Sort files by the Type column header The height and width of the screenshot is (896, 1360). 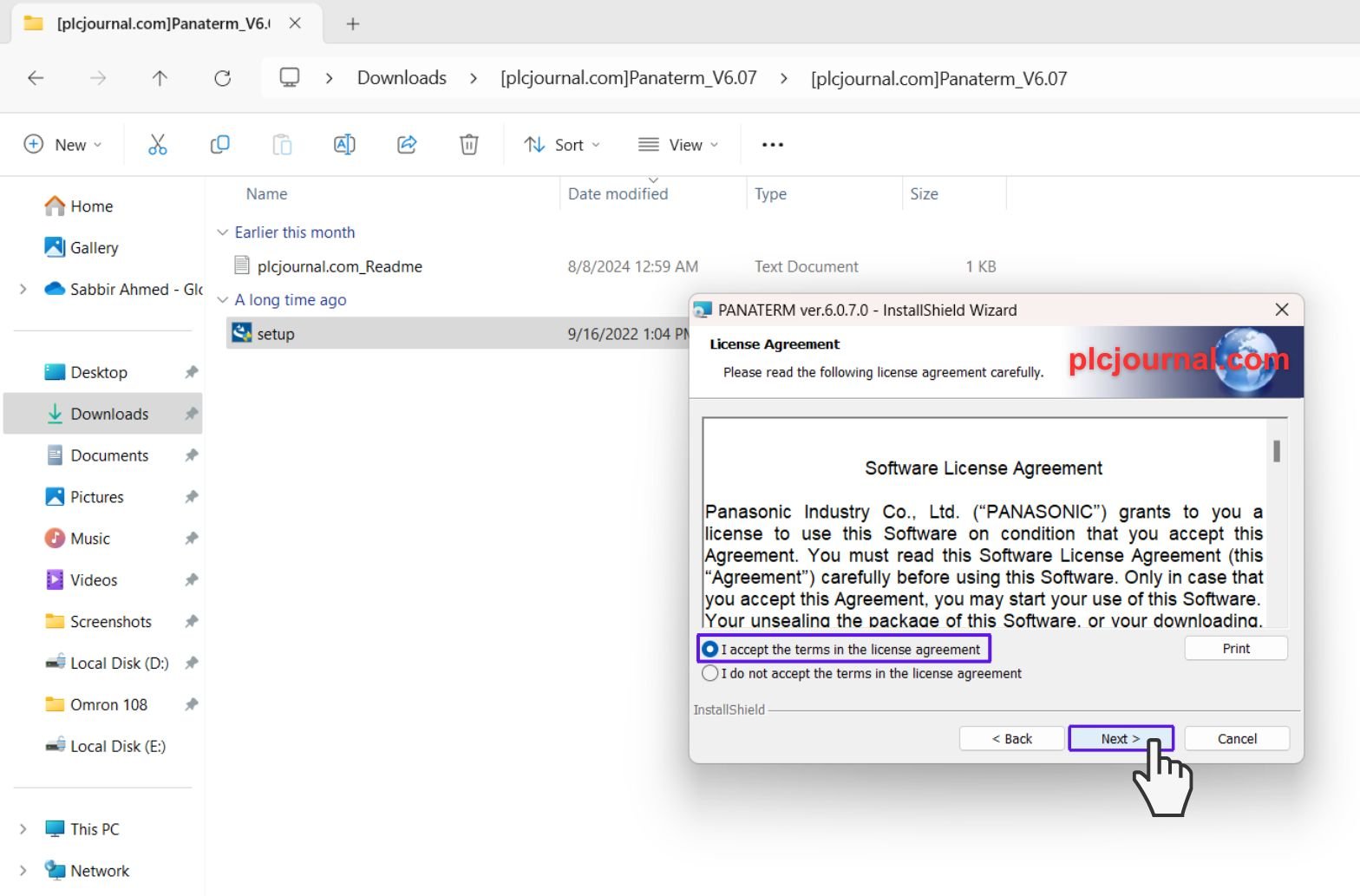click(x=770, y=194)
